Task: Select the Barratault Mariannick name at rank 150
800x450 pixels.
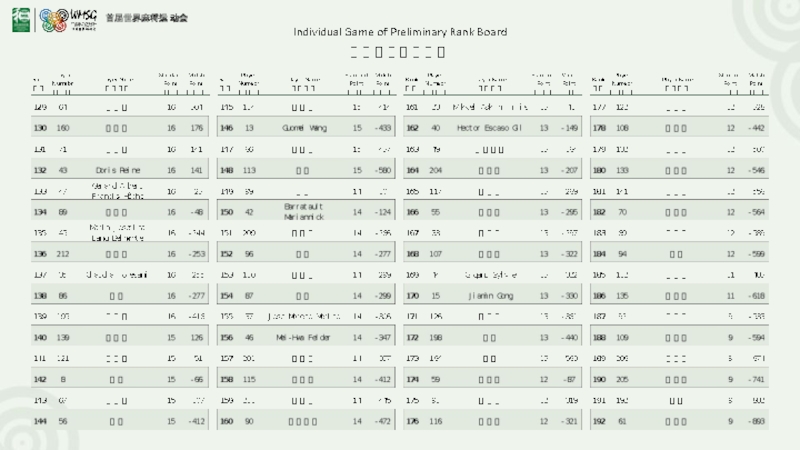Action: [303, 212]
